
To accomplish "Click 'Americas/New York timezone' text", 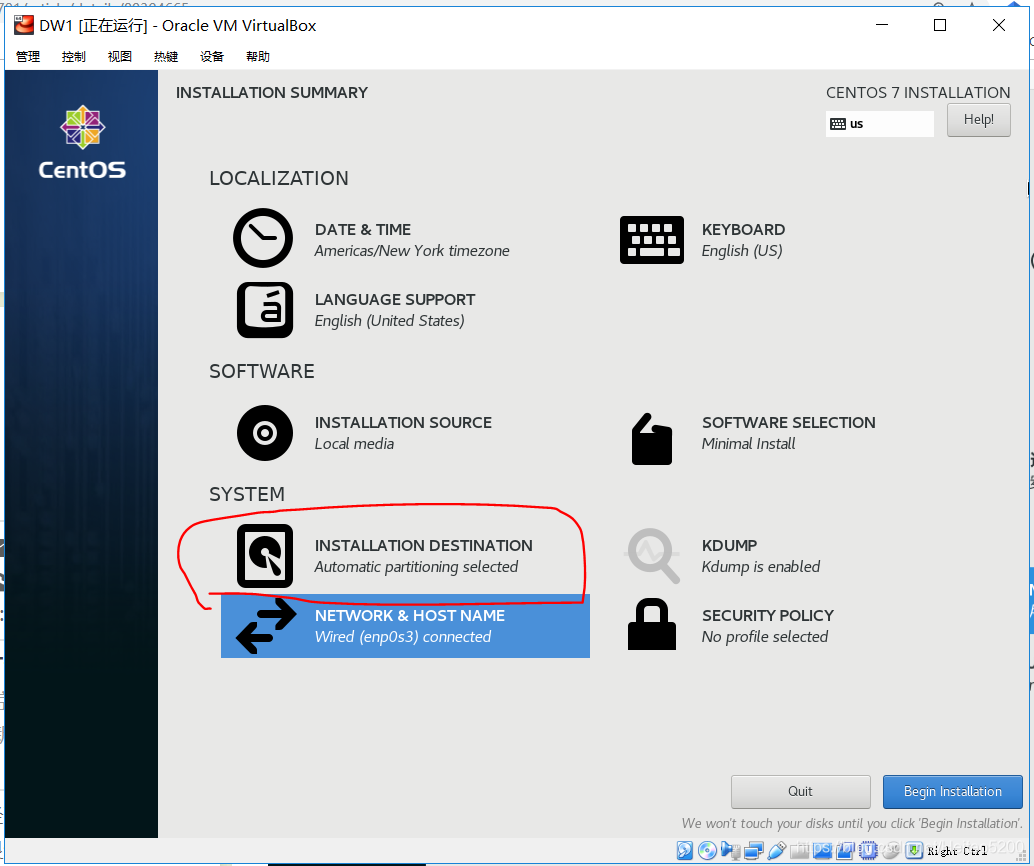I will pos(412,251).
